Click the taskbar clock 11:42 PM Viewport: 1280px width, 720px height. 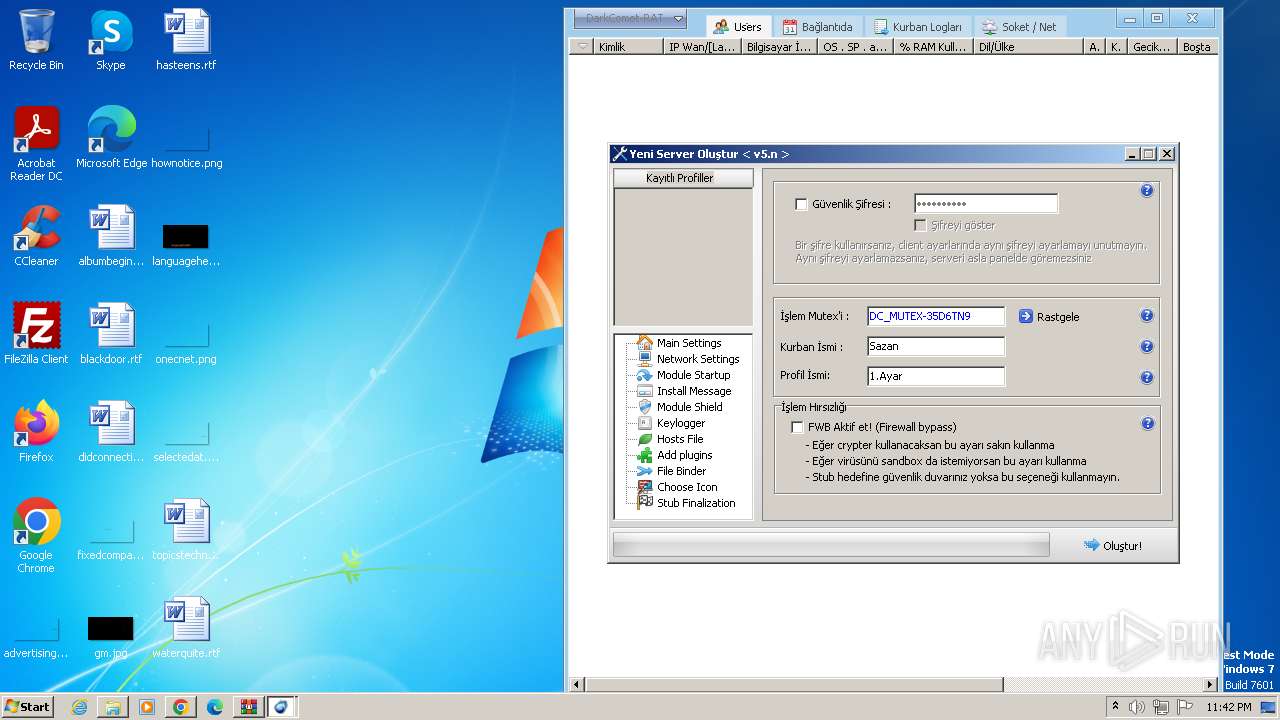1228,707
